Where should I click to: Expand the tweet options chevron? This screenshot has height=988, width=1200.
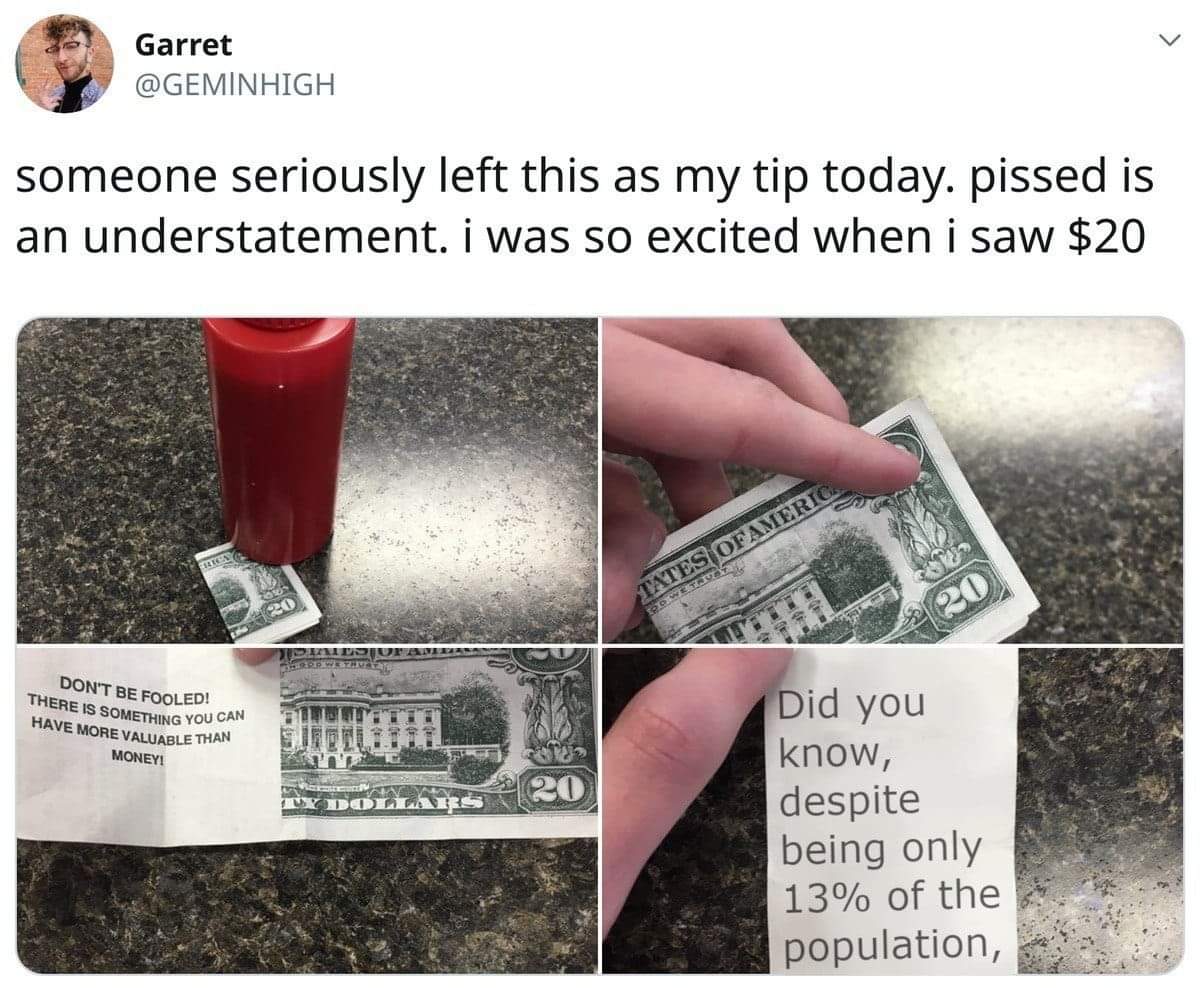coord(1164,42)
